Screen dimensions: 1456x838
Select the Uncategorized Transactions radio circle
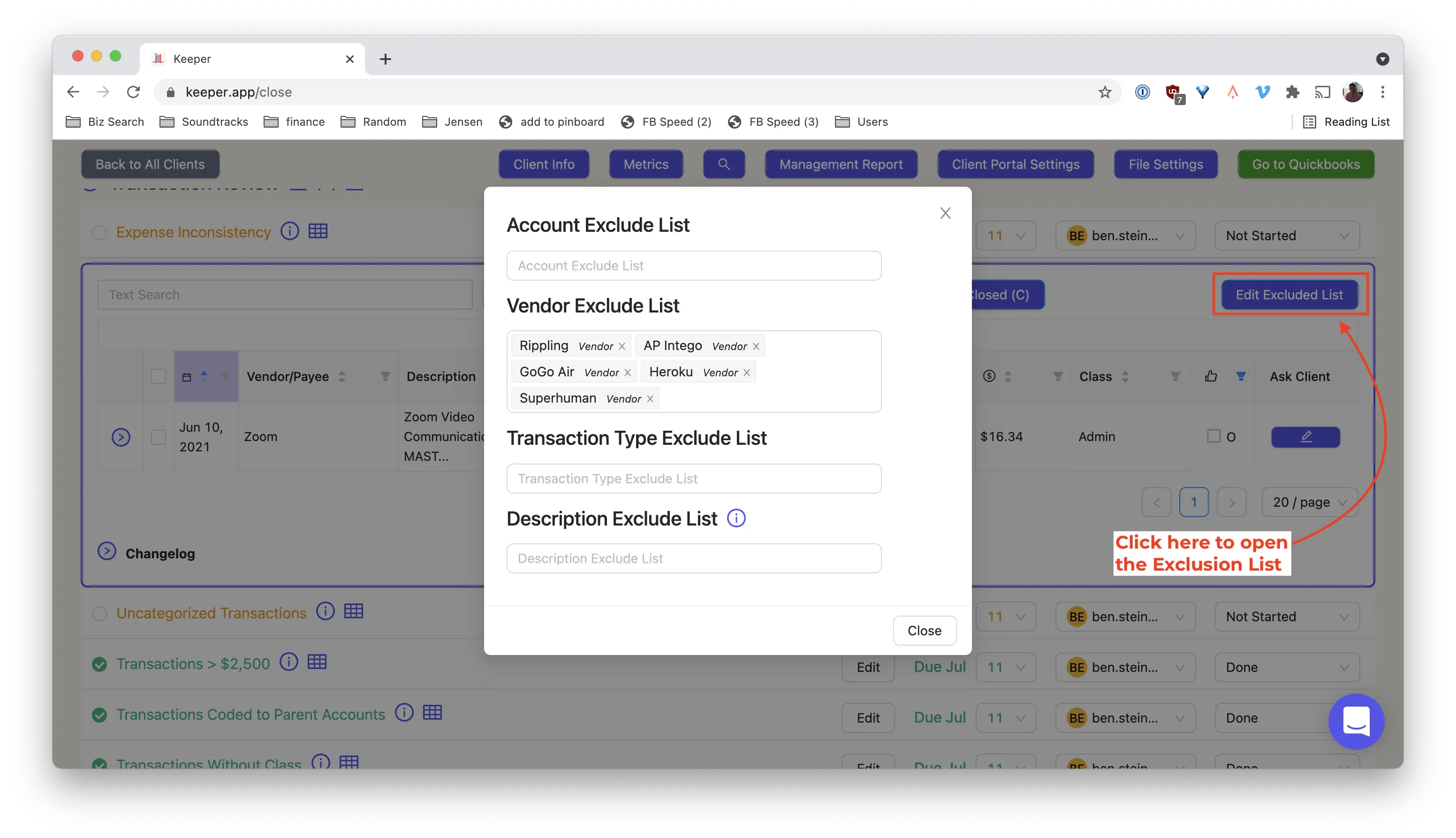(99, 614)
